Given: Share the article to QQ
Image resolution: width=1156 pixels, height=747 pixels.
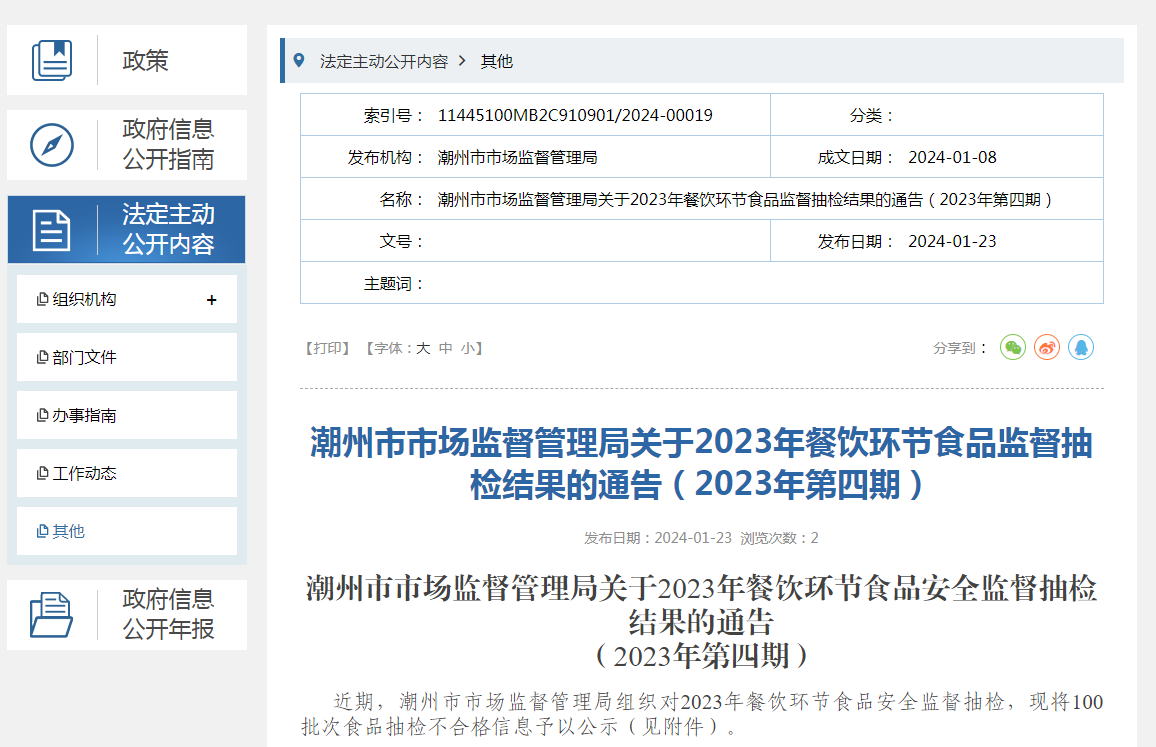Looking at the screenshot, I should pyautogui.click(x=1081, y=348).
